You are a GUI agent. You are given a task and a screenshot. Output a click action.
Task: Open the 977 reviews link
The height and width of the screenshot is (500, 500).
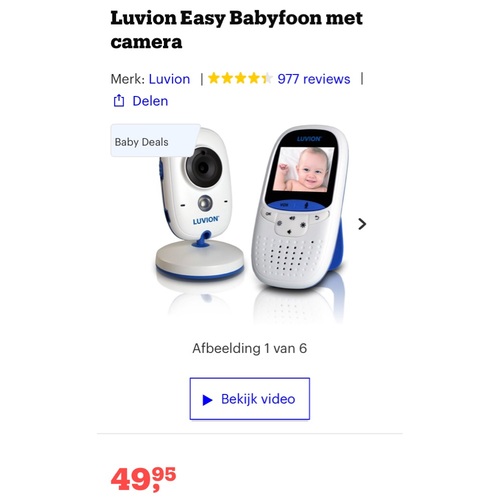[314, 79]
